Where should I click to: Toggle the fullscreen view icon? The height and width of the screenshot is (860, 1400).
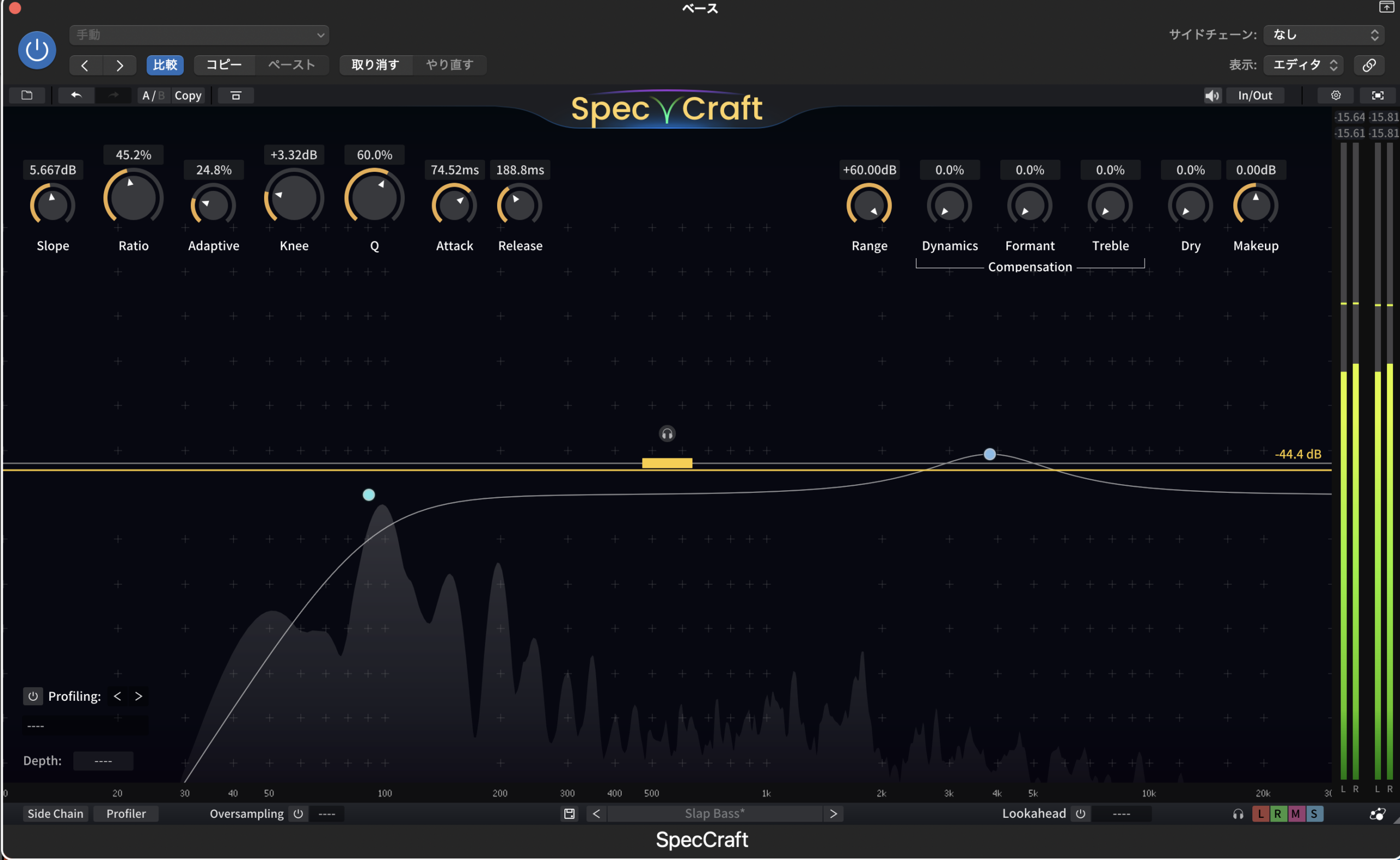click(x=1377, y=95)
